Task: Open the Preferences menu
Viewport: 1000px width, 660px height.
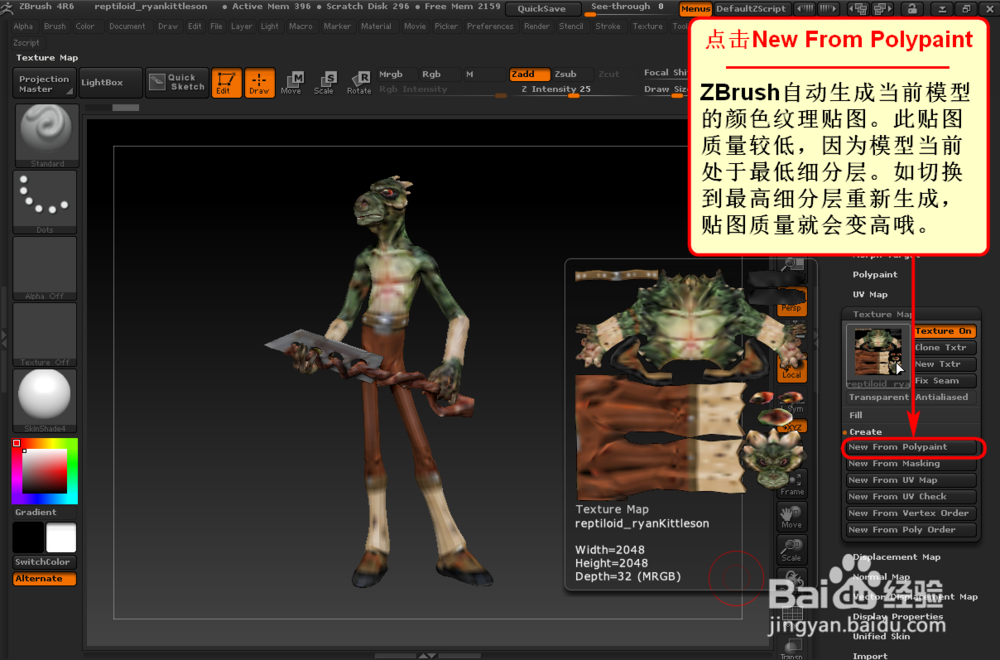Action: click(x=490, y=26)
